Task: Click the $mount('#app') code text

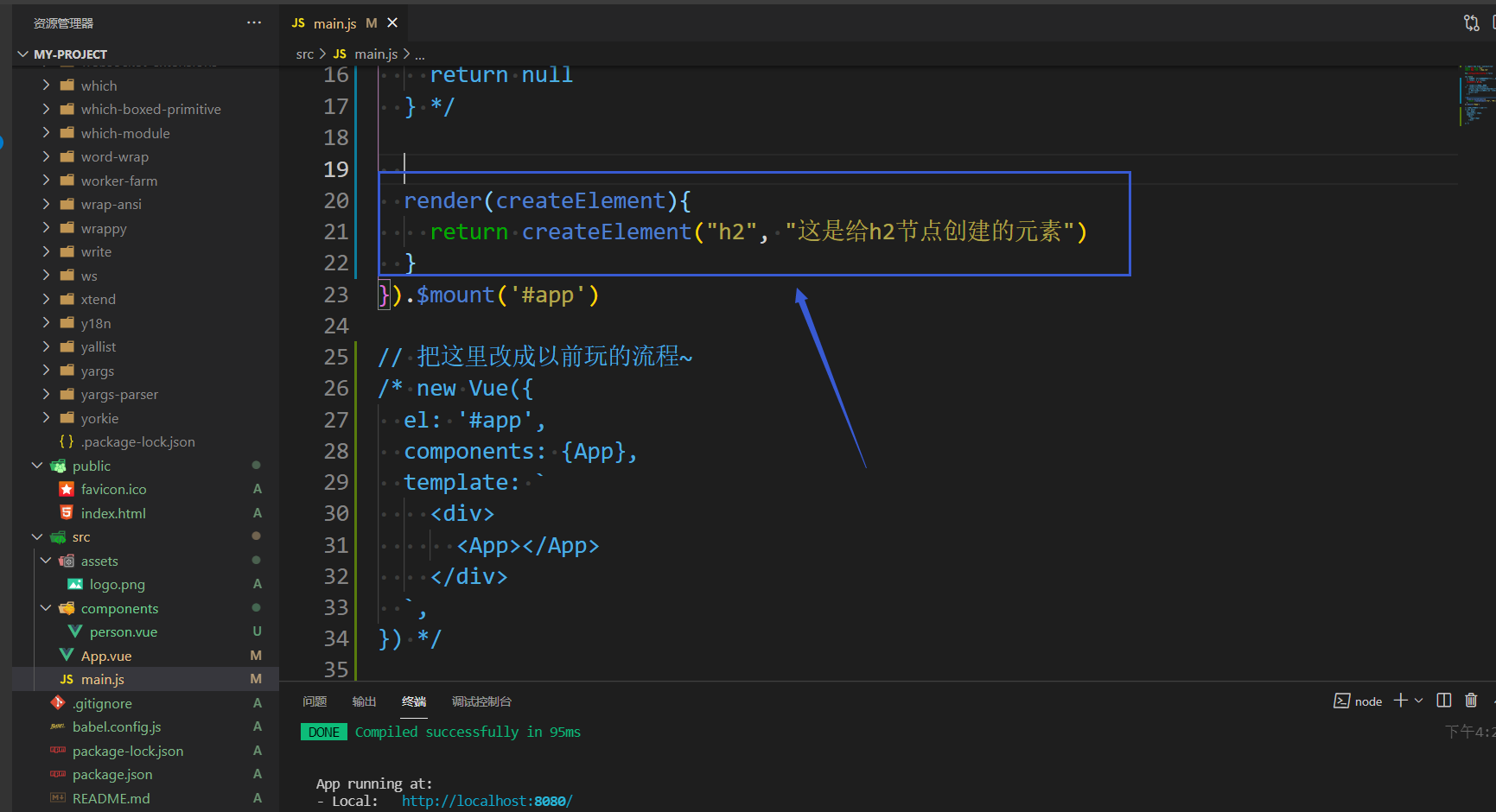Action: [x=508, y=295]
